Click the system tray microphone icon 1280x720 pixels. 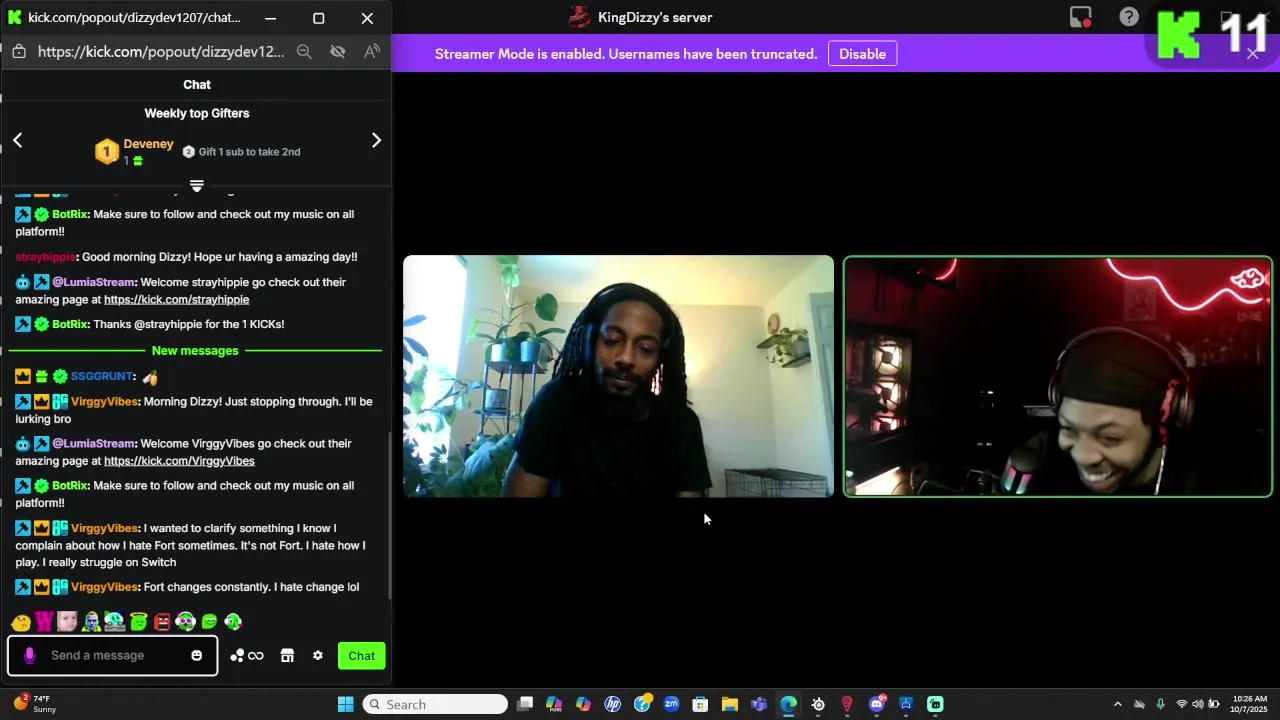pos(1160,704)
